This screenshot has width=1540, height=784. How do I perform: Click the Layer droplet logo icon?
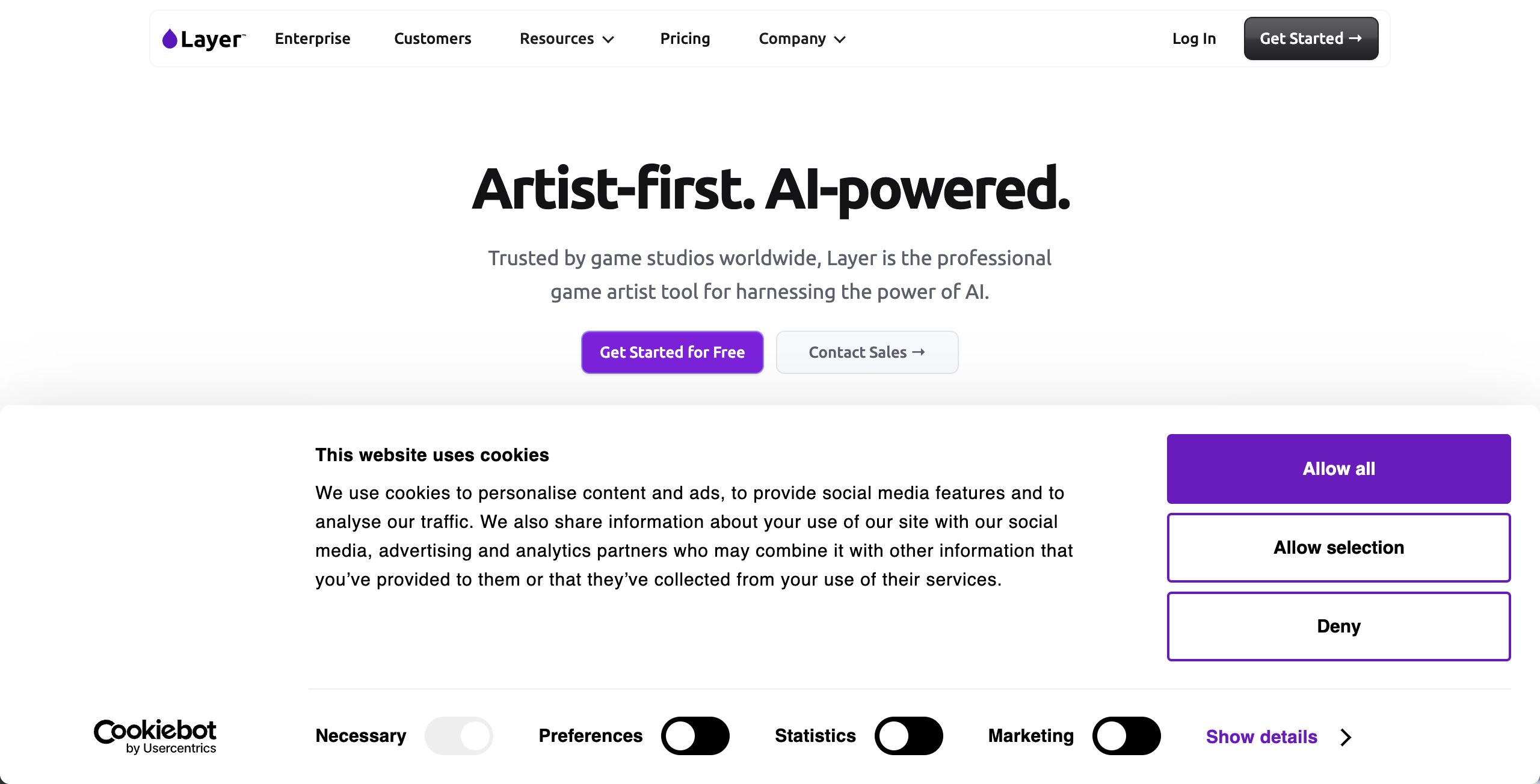(x=170, y=39)
